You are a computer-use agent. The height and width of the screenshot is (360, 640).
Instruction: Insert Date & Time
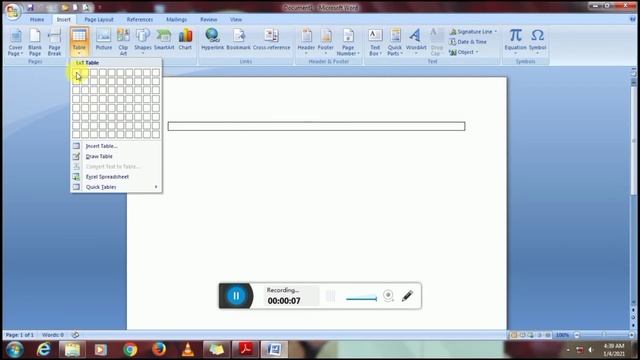pyautogui.click(x=468, y=42)
